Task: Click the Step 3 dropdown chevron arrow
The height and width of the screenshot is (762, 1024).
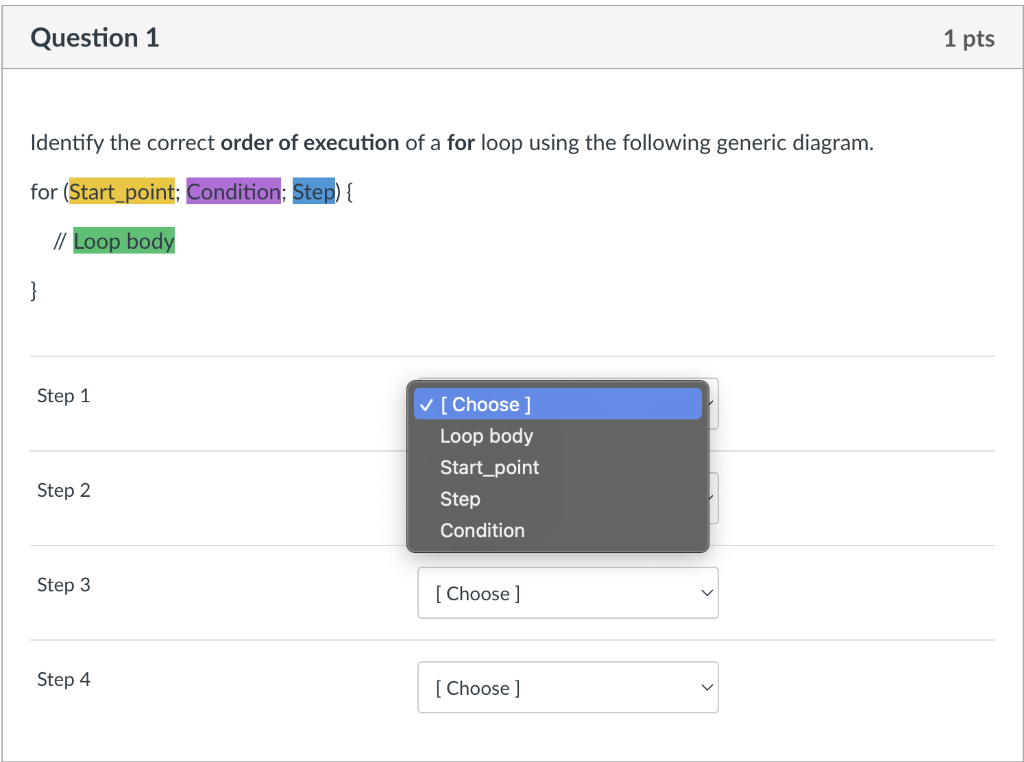Action: click(x=707, y=593)
